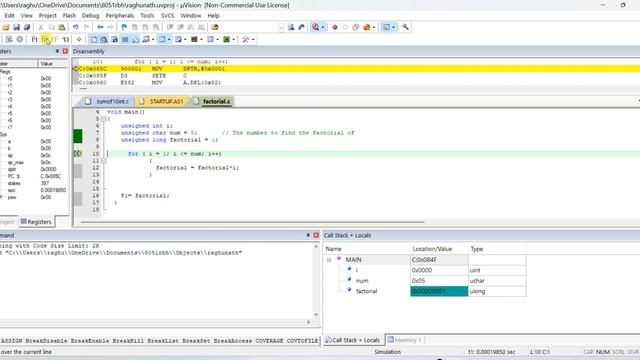640x360 pixels.
Task: Toggle the Command window button
Action: [93, 40]
